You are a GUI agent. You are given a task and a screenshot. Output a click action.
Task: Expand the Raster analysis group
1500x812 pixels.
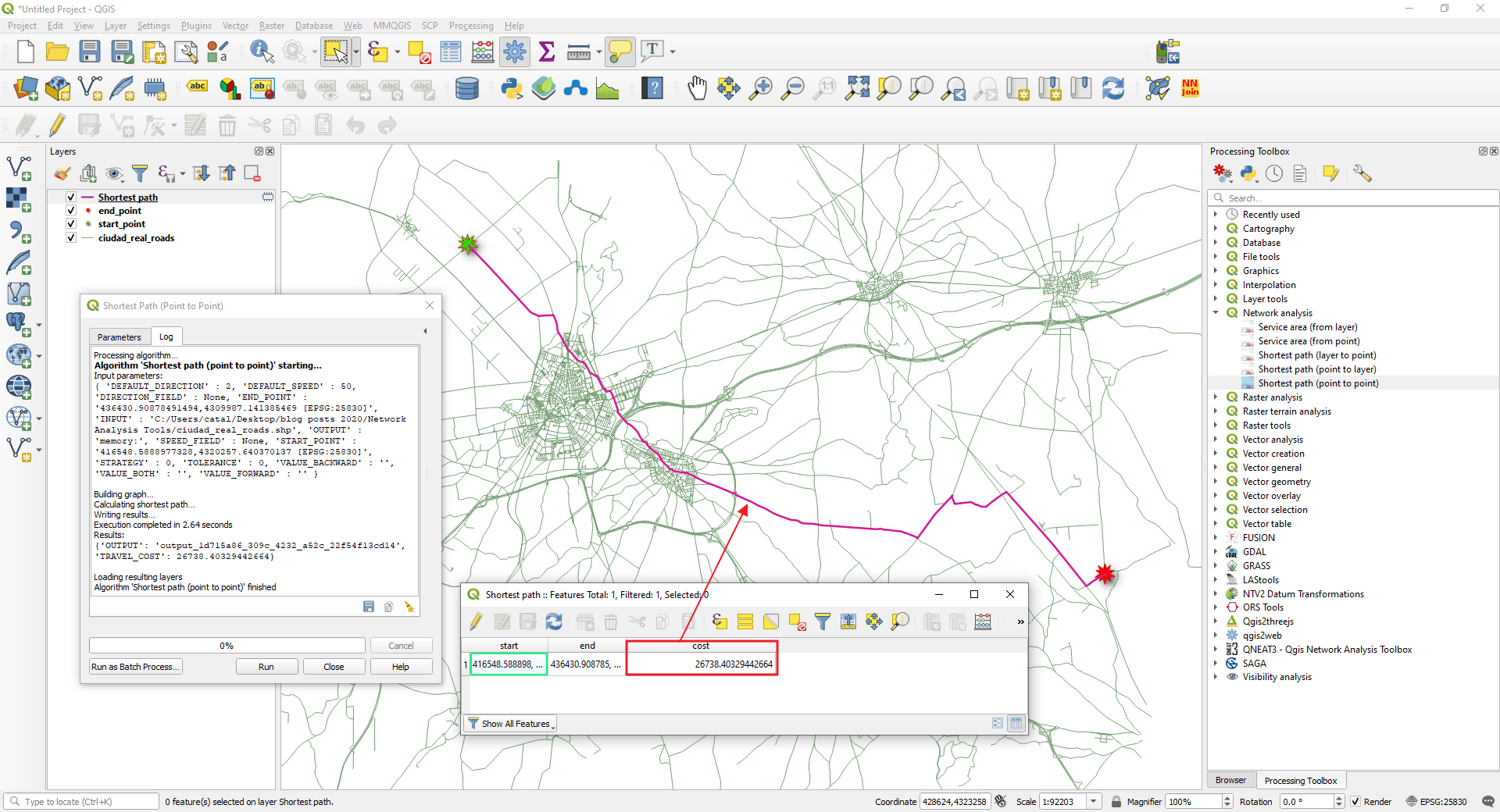click(x=1216, y=397)
